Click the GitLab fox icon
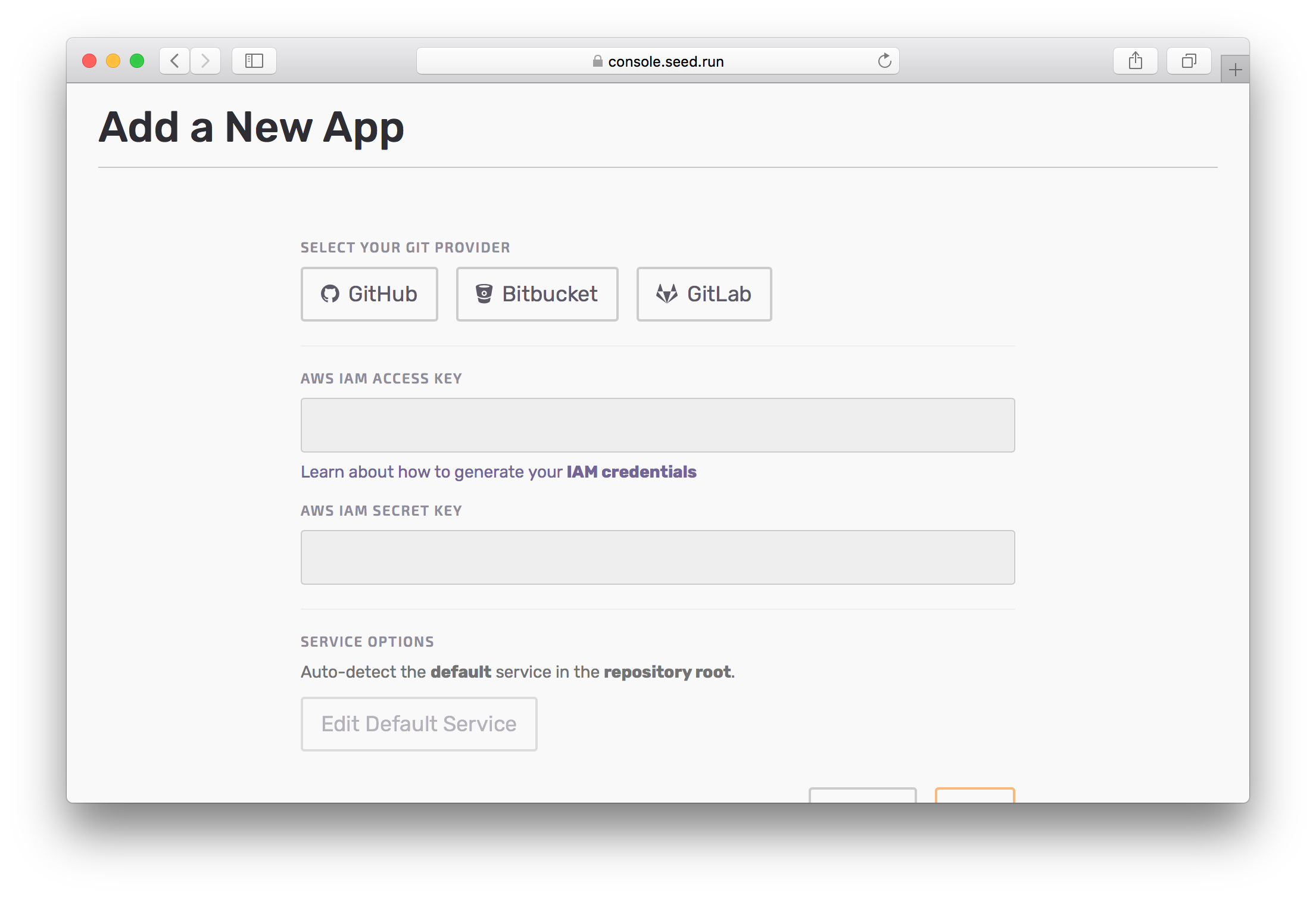This screenshot has width=1316, height=898. (x=666, y=294)
